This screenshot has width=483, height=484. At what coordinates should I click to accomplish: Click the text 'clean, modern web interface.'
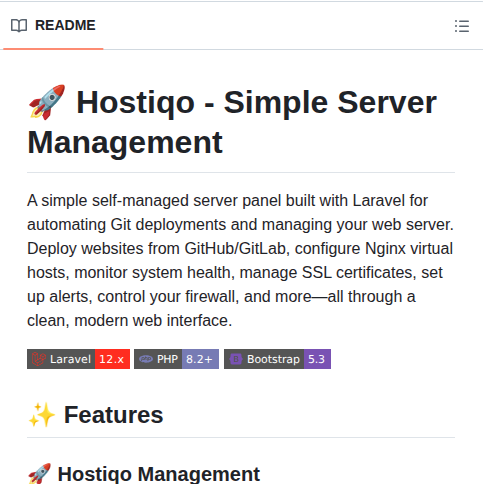click(129, 321)
